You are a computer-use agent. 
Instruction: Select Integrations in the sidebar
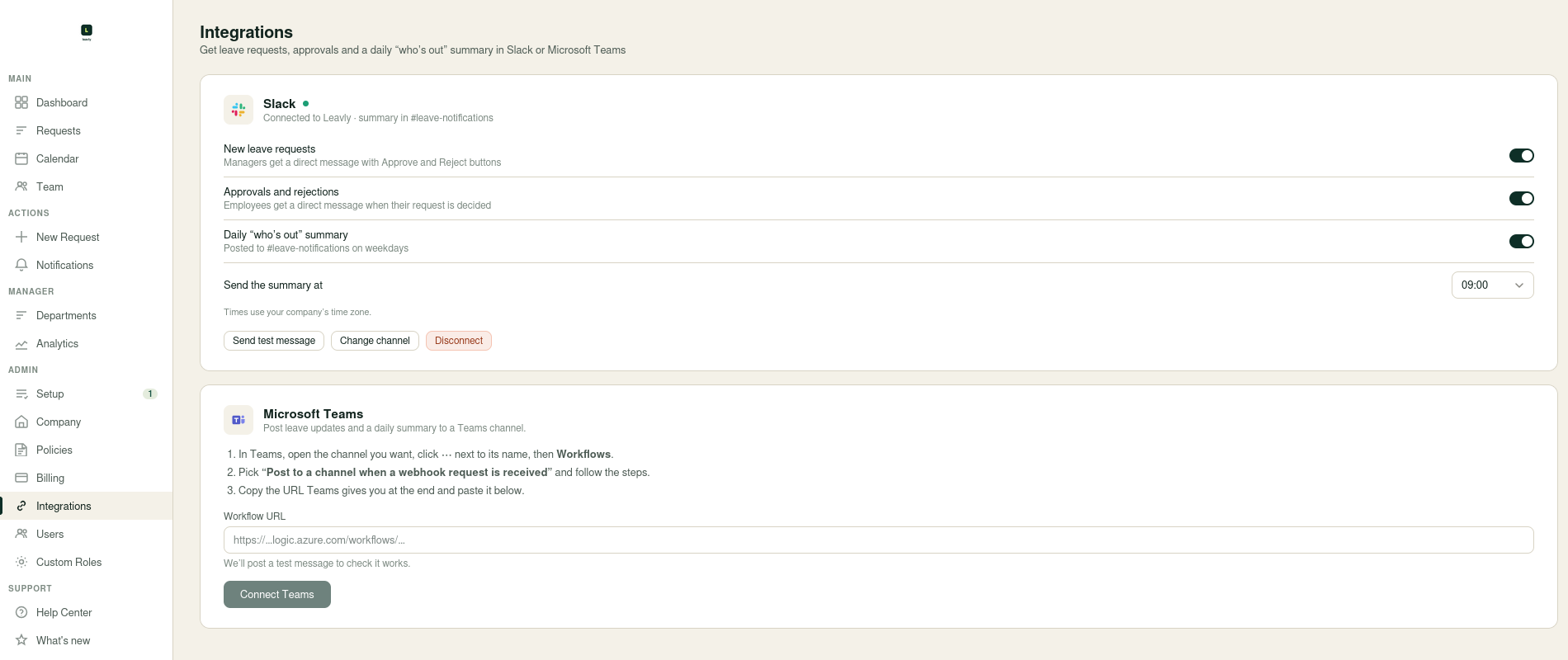87,506
